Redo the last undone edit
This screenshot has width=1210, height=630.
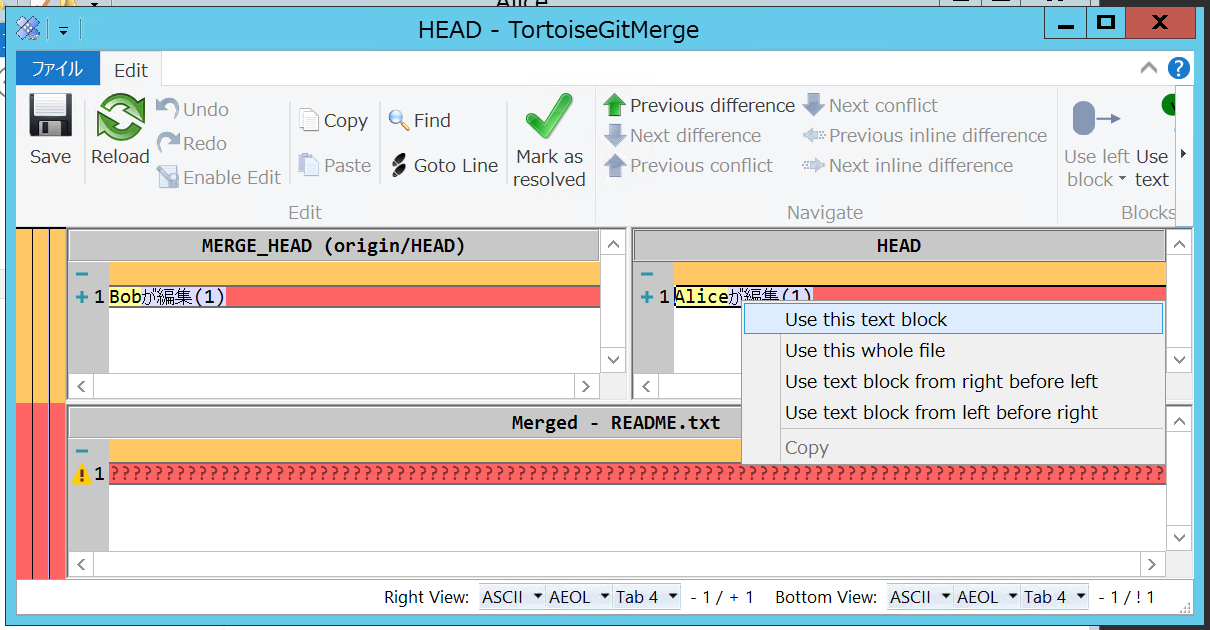(192, 143)
